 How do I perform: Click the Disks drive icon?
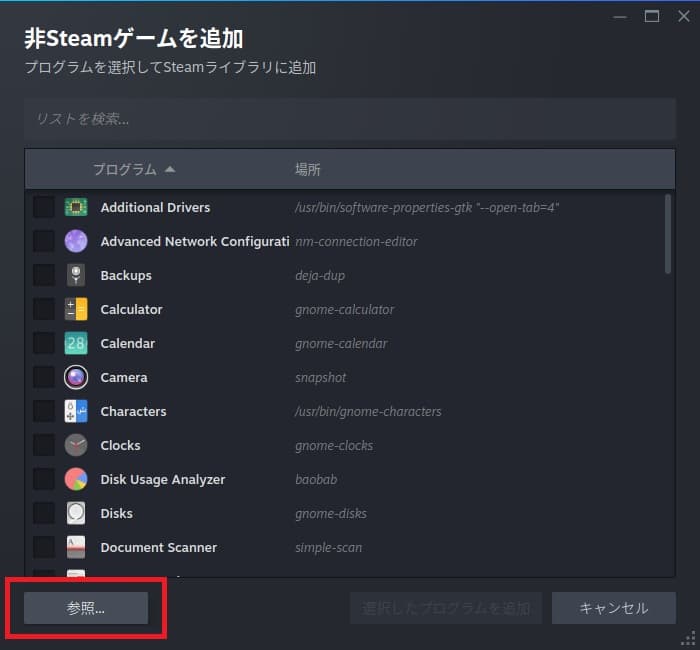(x=76, y=513)
